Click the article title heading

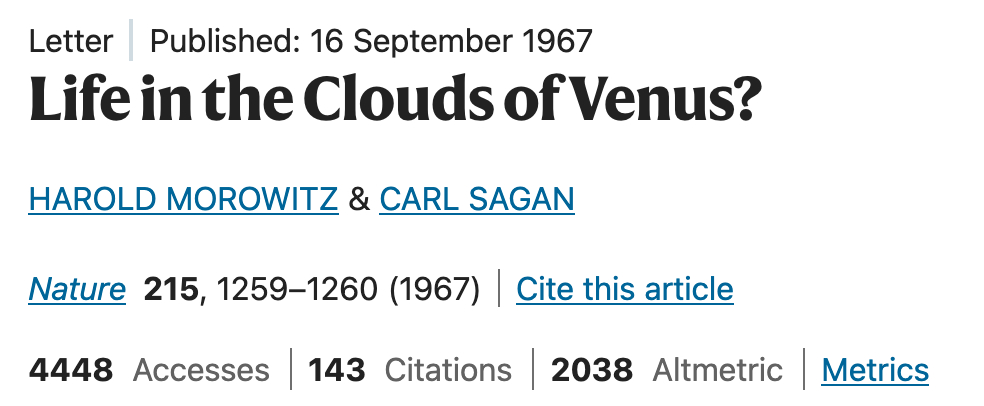point(395,99)
